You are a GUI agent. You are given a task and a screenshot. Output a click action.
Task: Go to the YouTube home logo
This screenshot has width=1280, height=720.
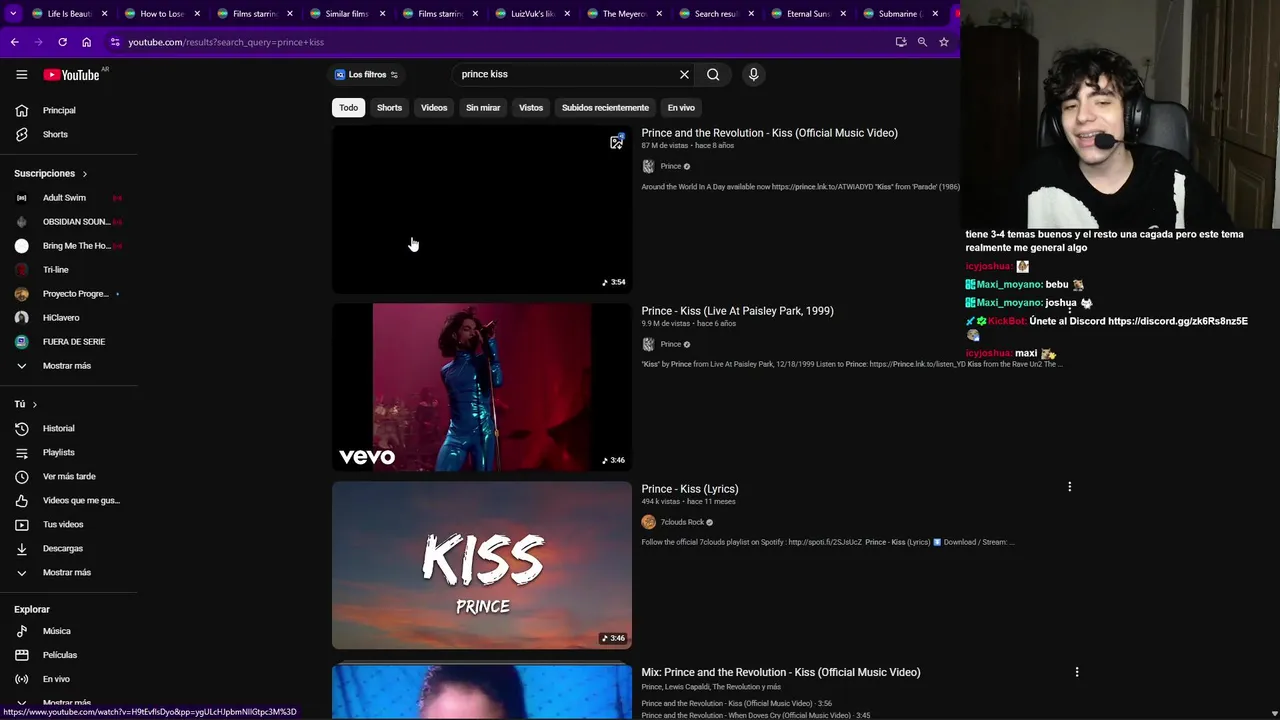(71, 74)
